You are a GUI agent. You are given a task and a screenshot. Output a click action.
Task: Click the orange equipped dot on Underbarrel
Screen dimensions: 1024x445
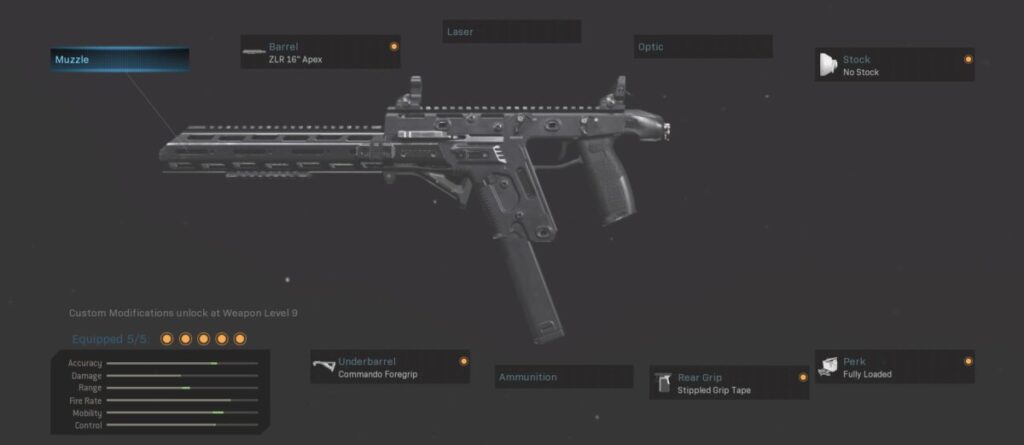point(464,361)
